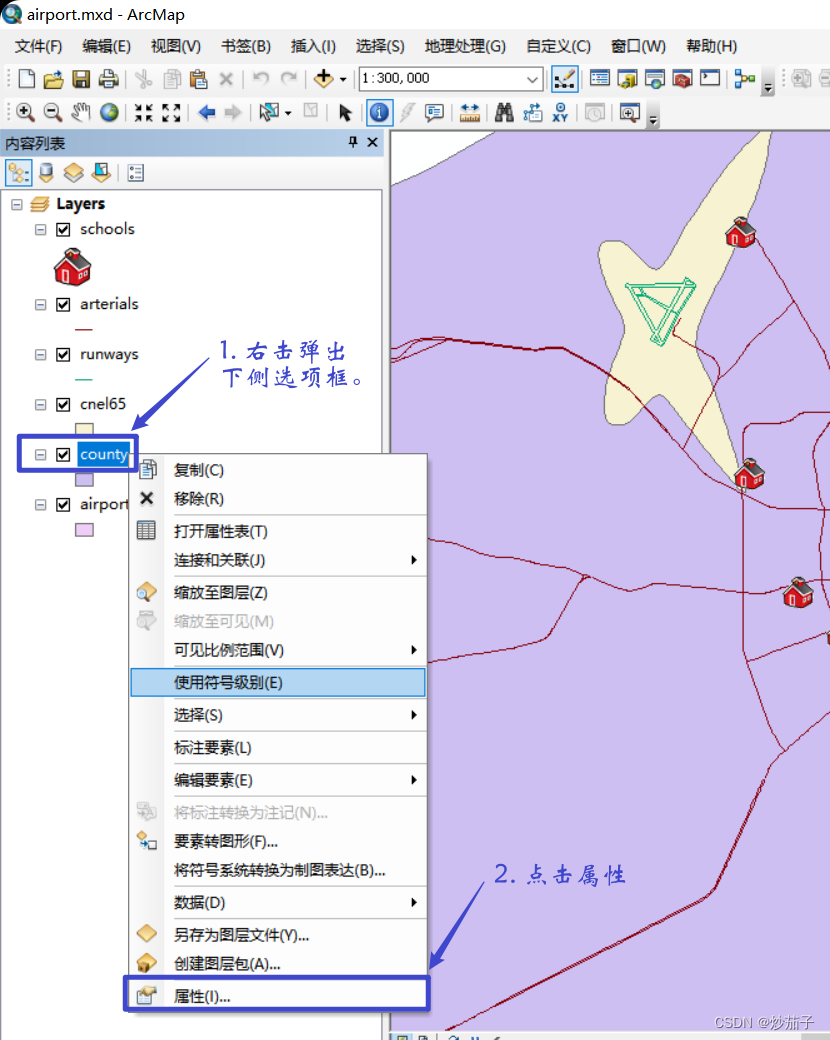Collapse the airport layer legend
This screenshot has height=1040, width=830.
coord(40,505)
